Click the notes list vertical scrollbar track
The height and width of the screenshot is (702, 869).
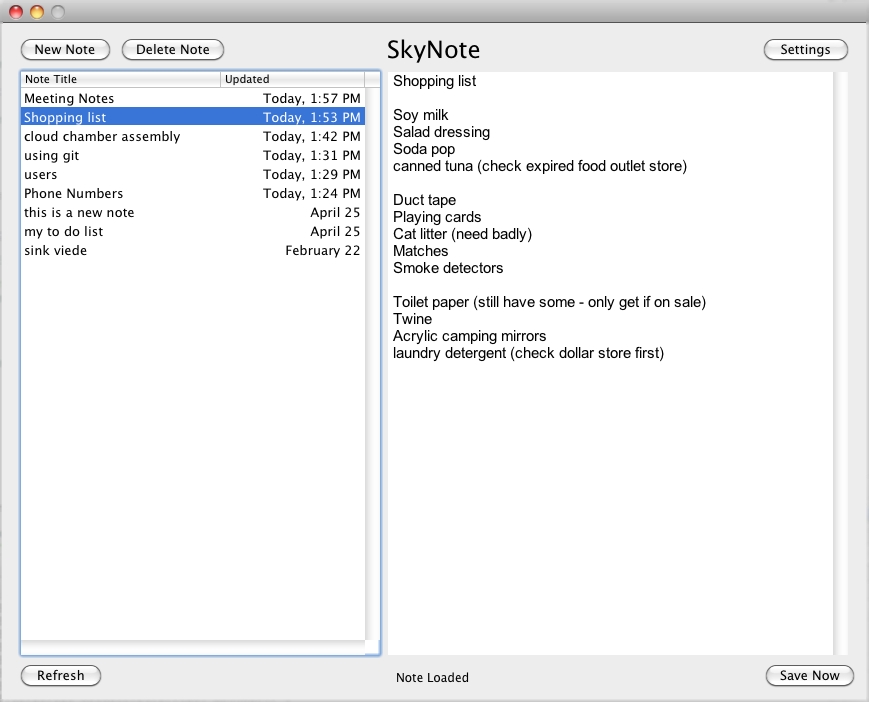[372, 364]
